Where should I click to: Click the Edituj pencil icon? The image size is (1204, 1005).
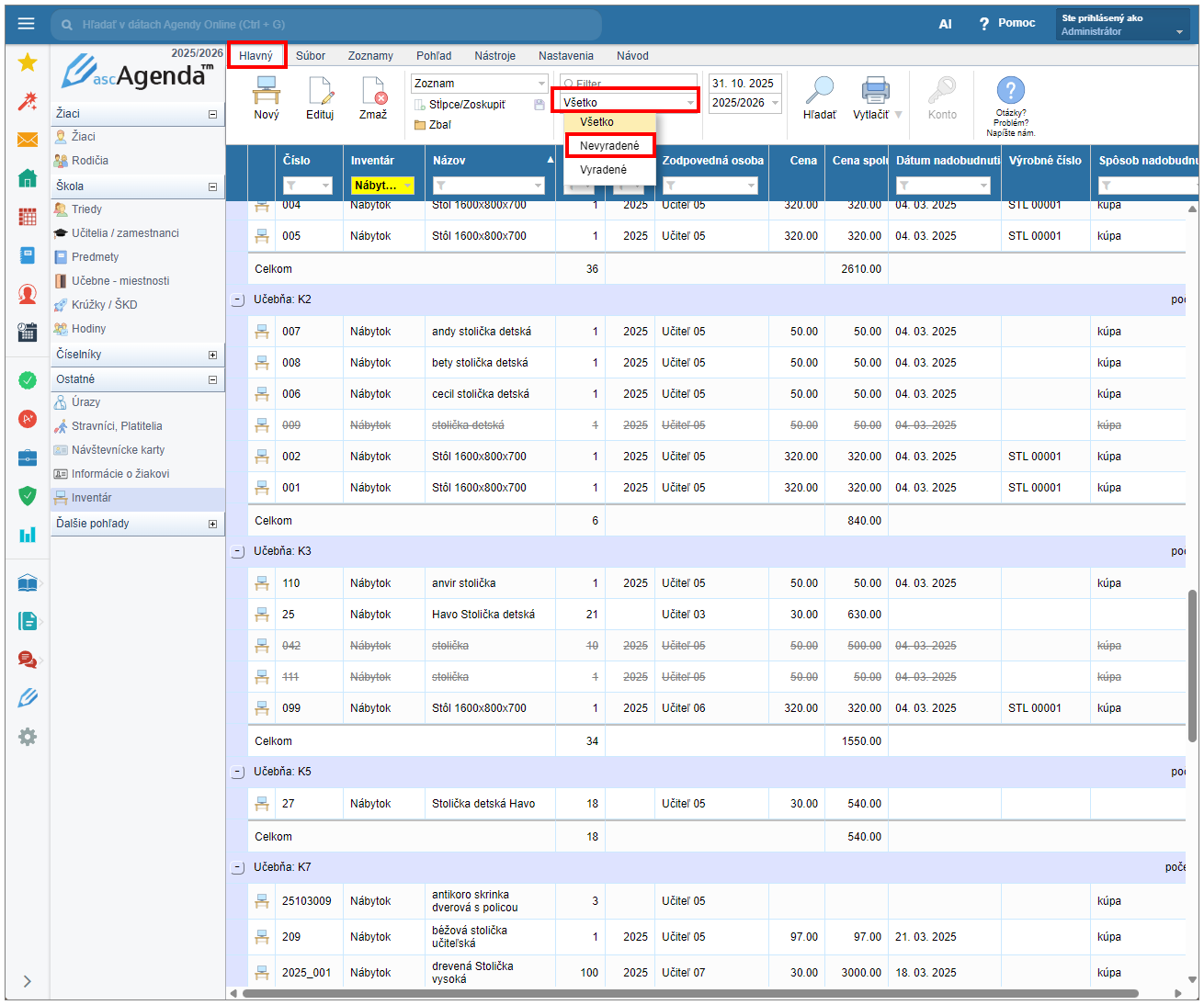(320, 91)
